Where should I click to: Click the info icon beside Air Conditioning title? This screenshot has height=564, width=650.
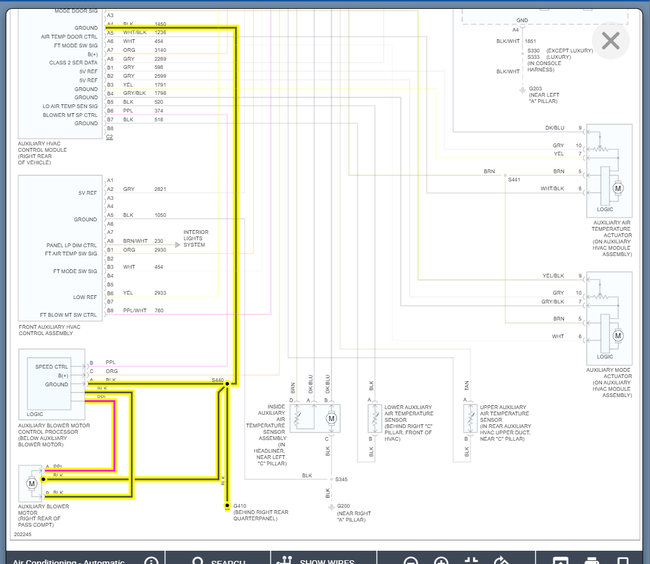tap(151, 561)
